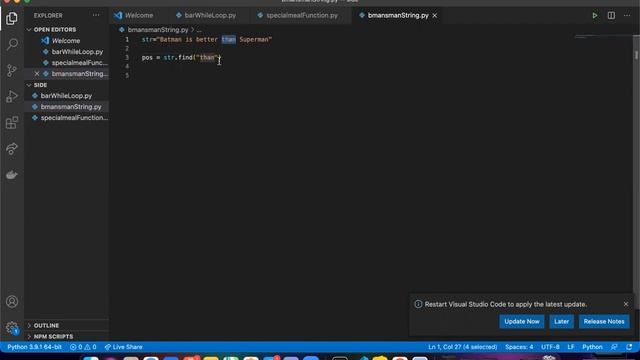Click the Ln 1, Col 27 position indicator
This screenshot has width=640, height=360.
[x=462, y=347]
